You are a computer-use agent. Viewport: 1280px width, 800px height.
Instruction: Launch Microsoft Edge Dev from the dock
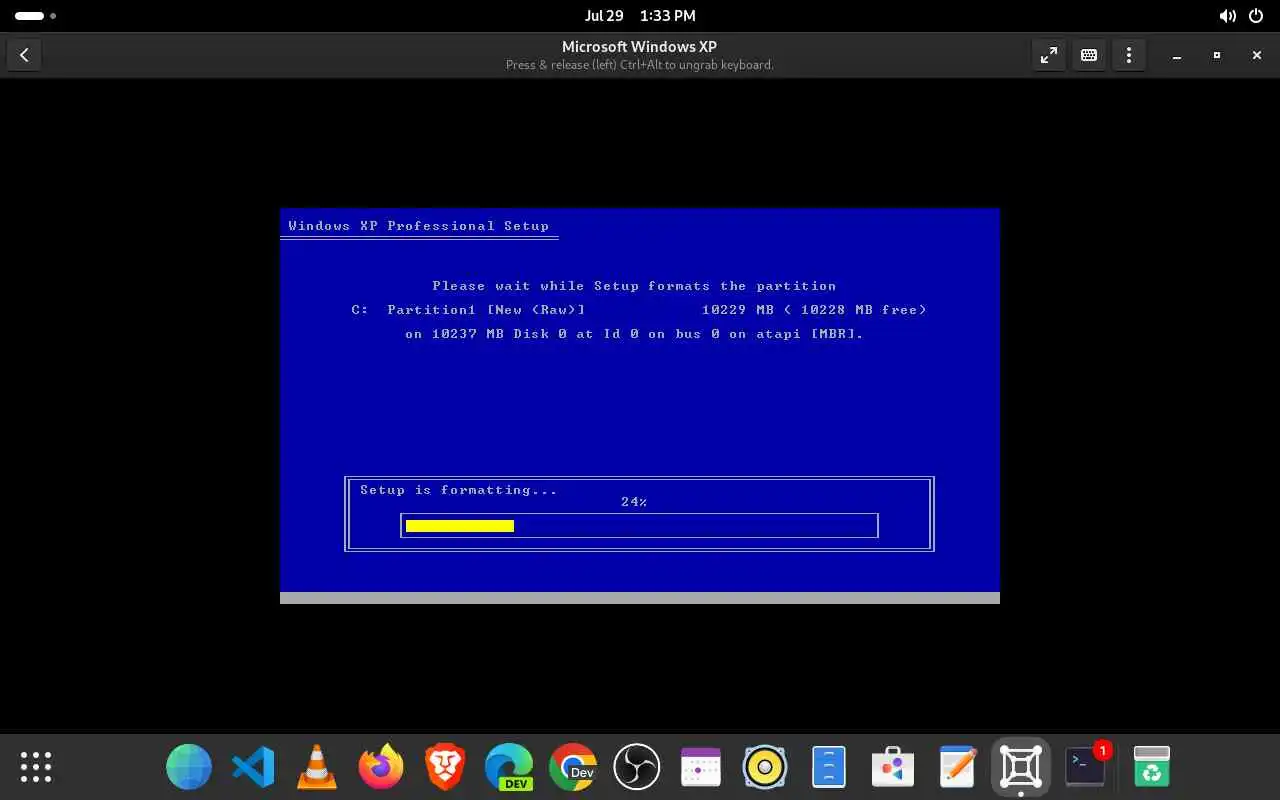point(509,767)
